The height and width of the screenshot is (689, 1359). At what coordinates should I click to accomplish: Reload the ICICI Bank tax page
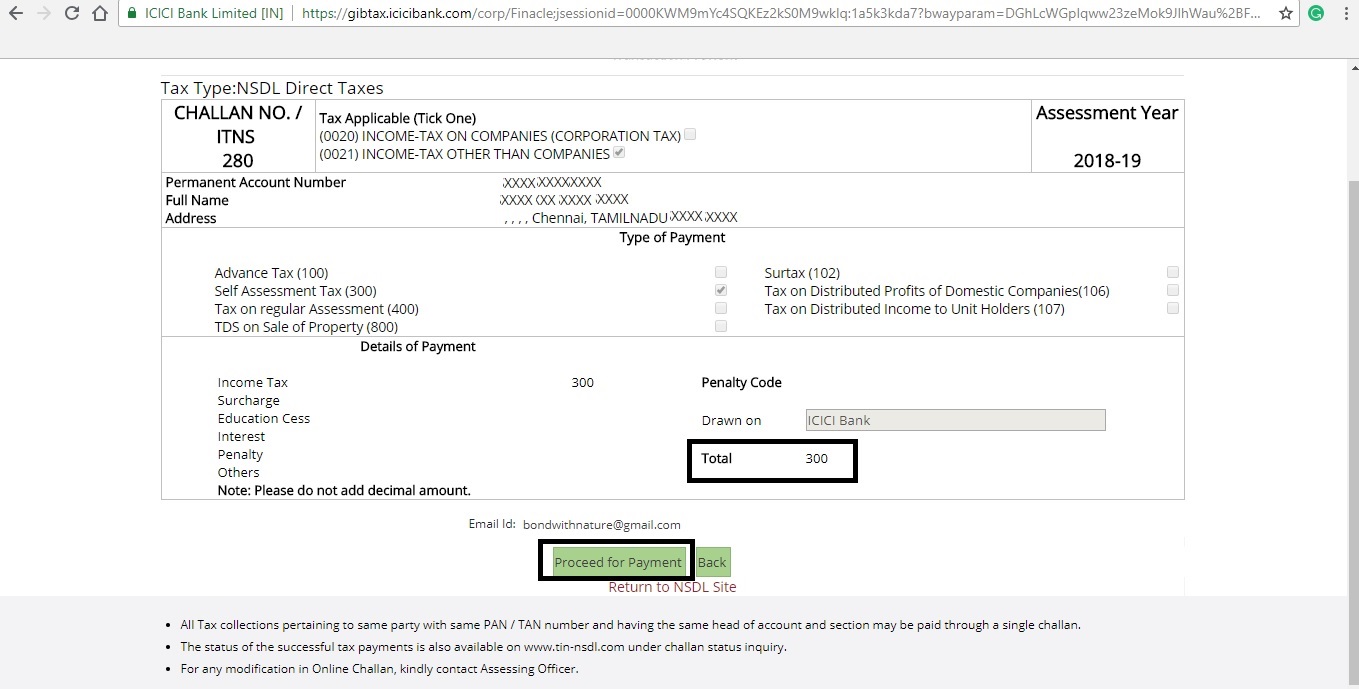pos(70,13)
